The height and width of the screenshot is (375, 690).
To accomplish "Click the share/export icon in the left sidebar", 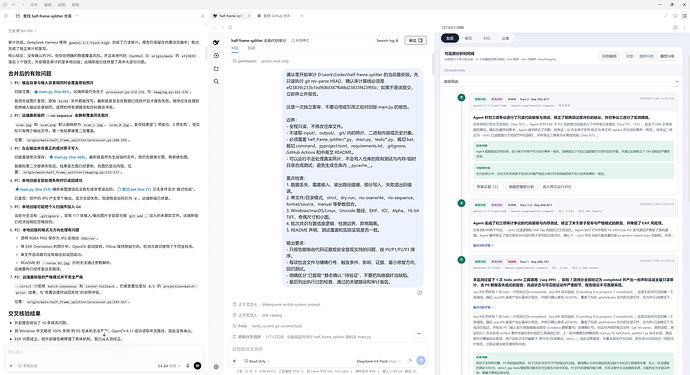I will 216,69.
